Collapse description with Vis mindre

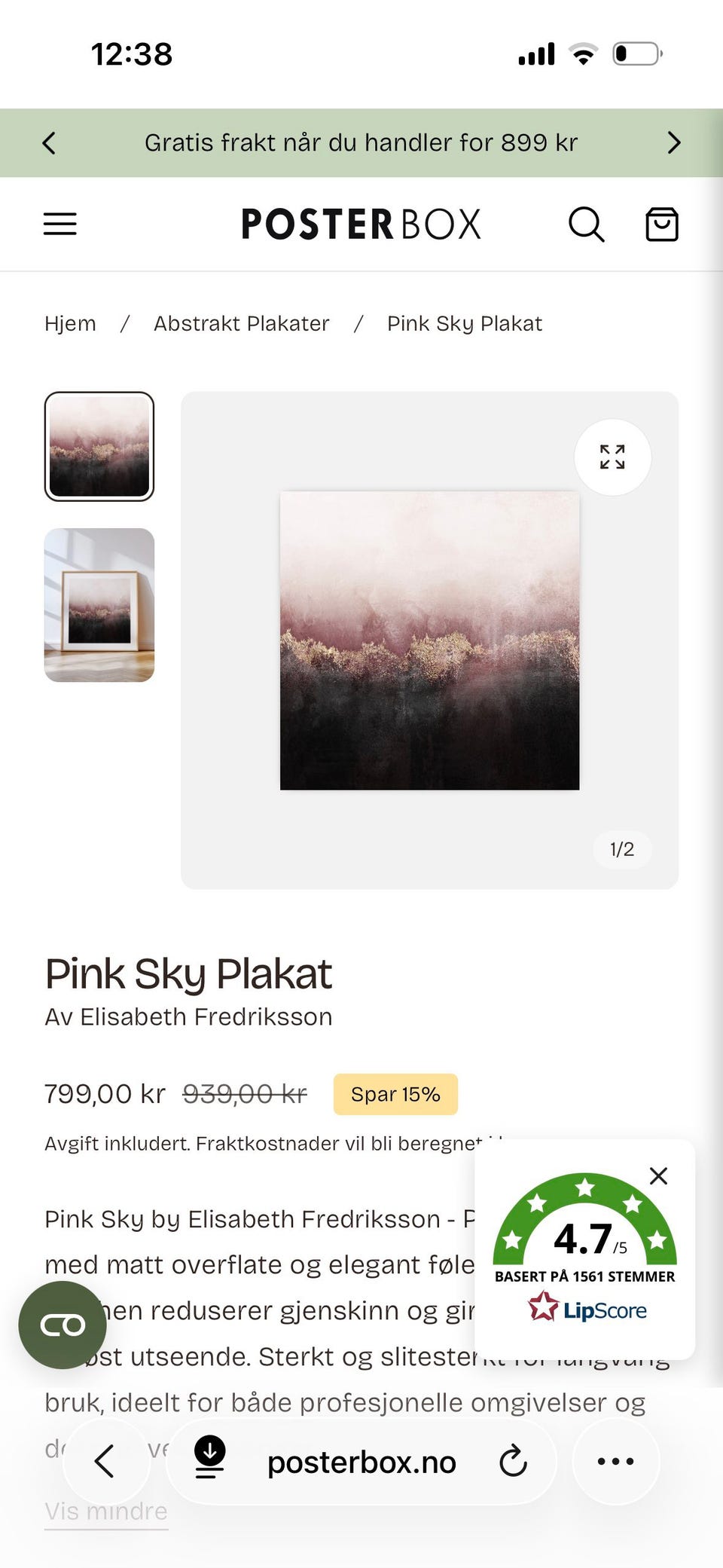pyautogui.click(x=106, y=1511)
